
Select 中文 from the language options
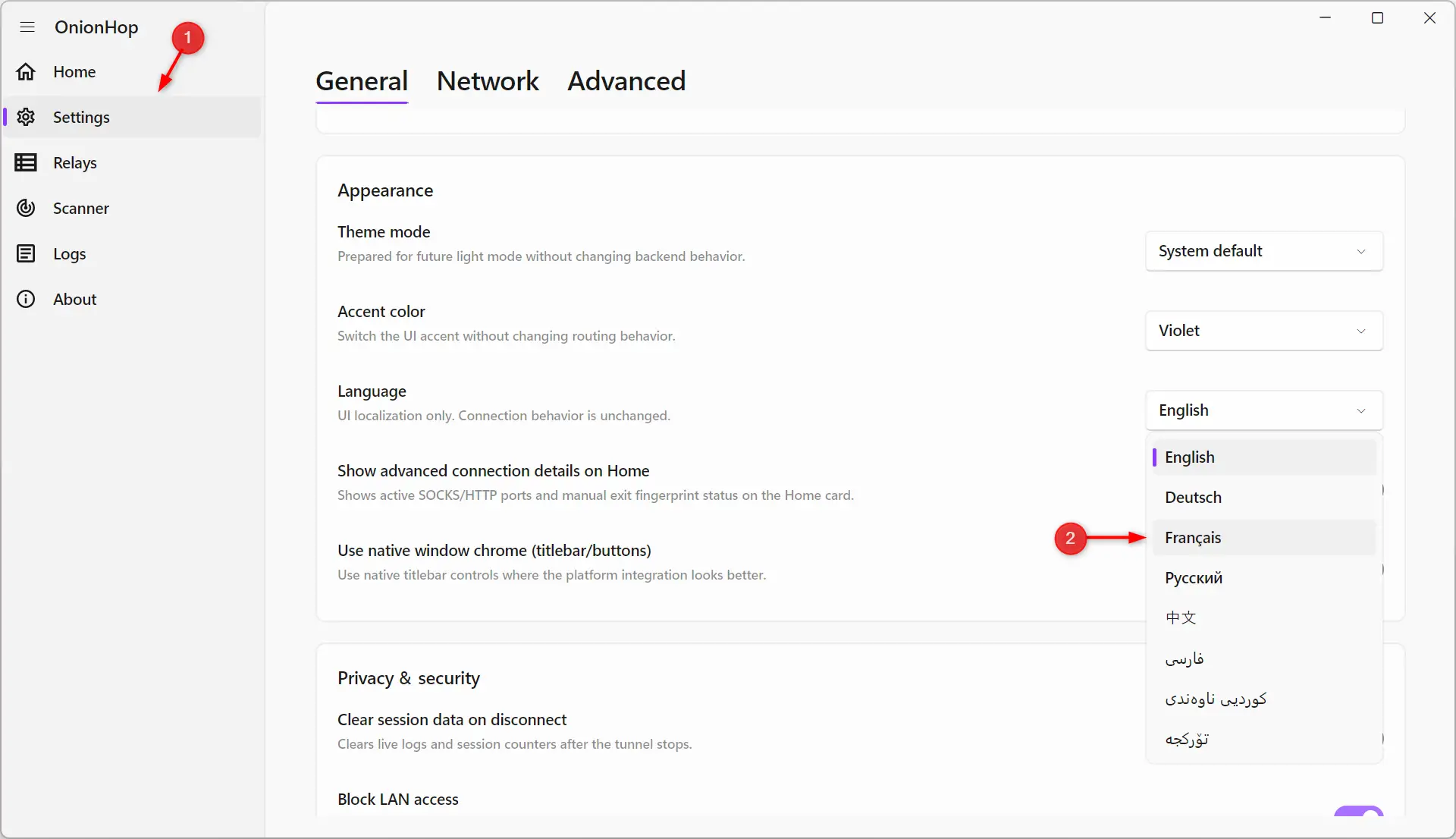coord(1264,618)
